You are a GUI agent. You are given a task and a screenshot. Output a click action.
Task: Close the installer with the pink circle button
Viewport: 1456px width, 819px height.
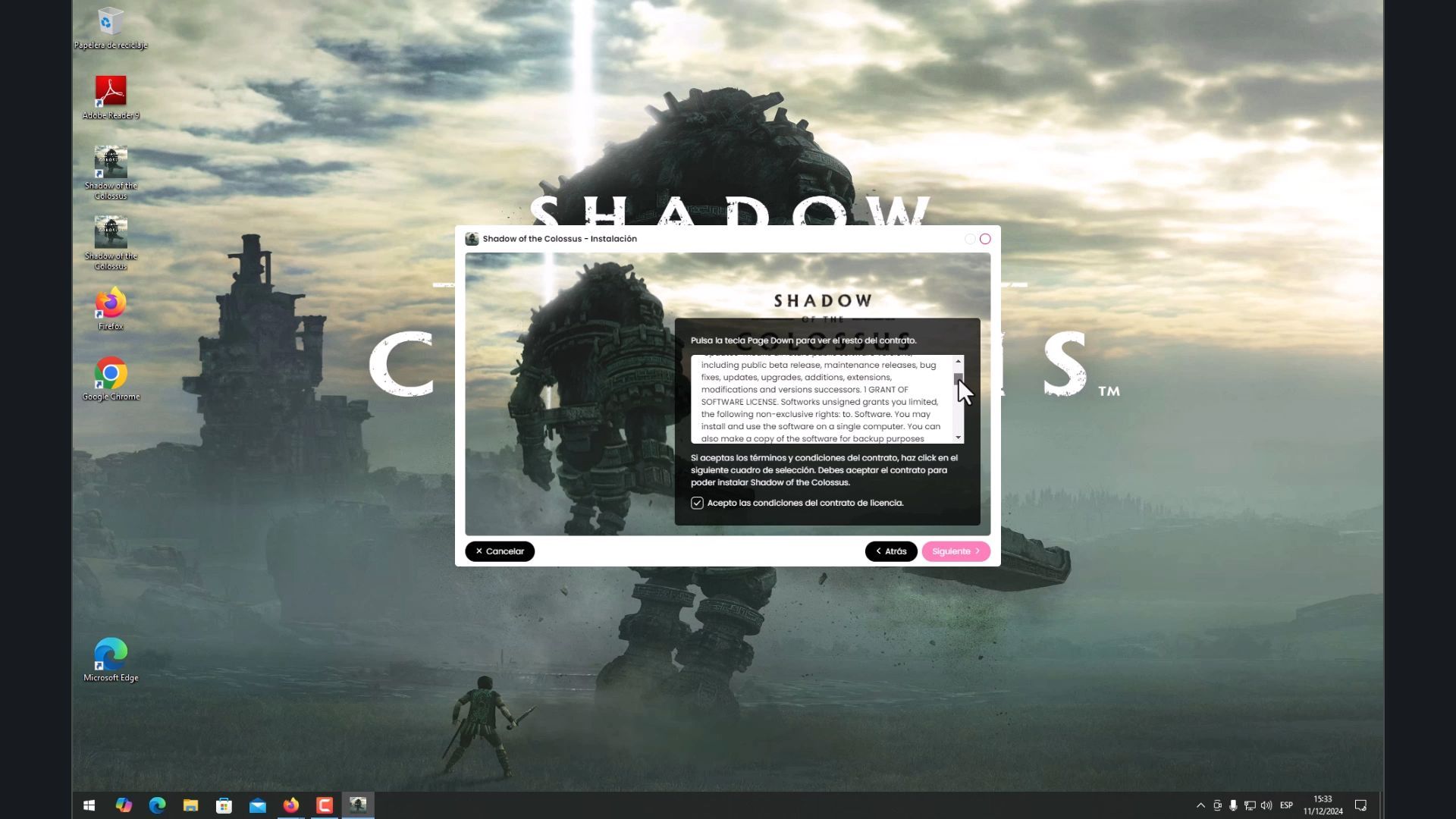[985, 239]
